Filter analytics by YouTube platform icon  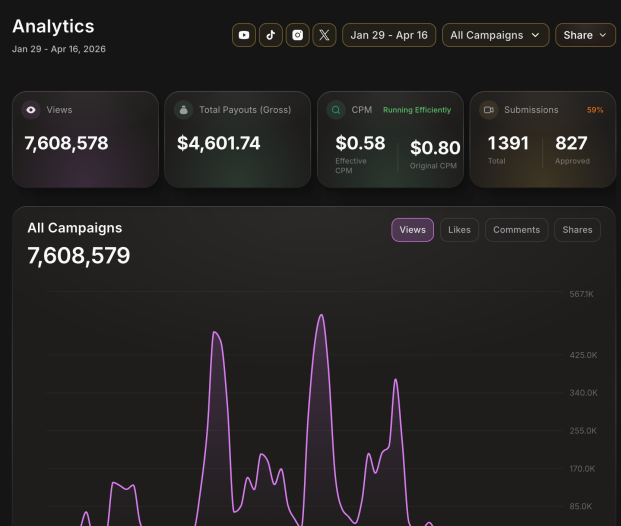pos(244,35)
